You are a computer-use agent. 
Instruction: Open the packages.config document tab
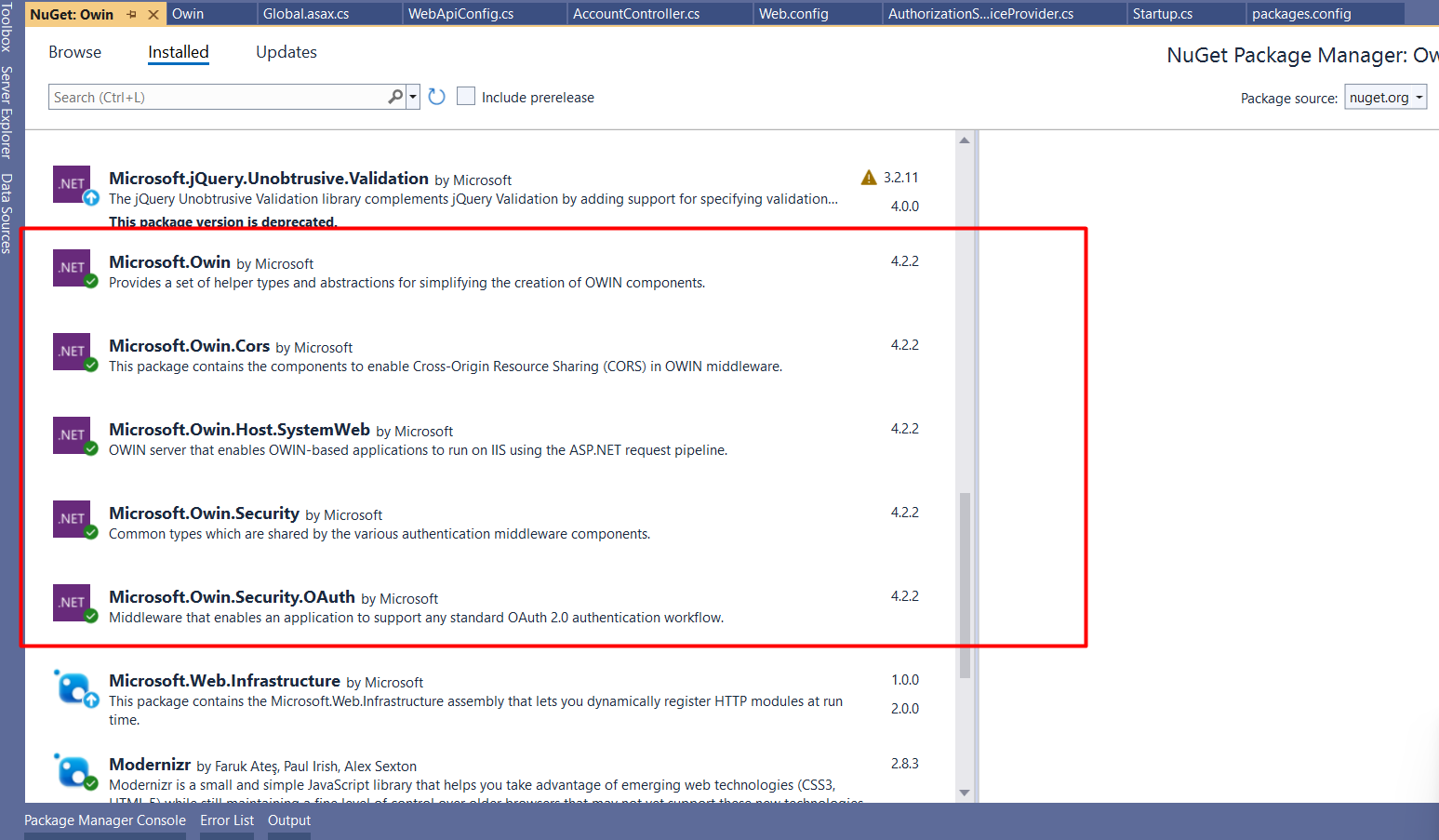[1325, 14]
